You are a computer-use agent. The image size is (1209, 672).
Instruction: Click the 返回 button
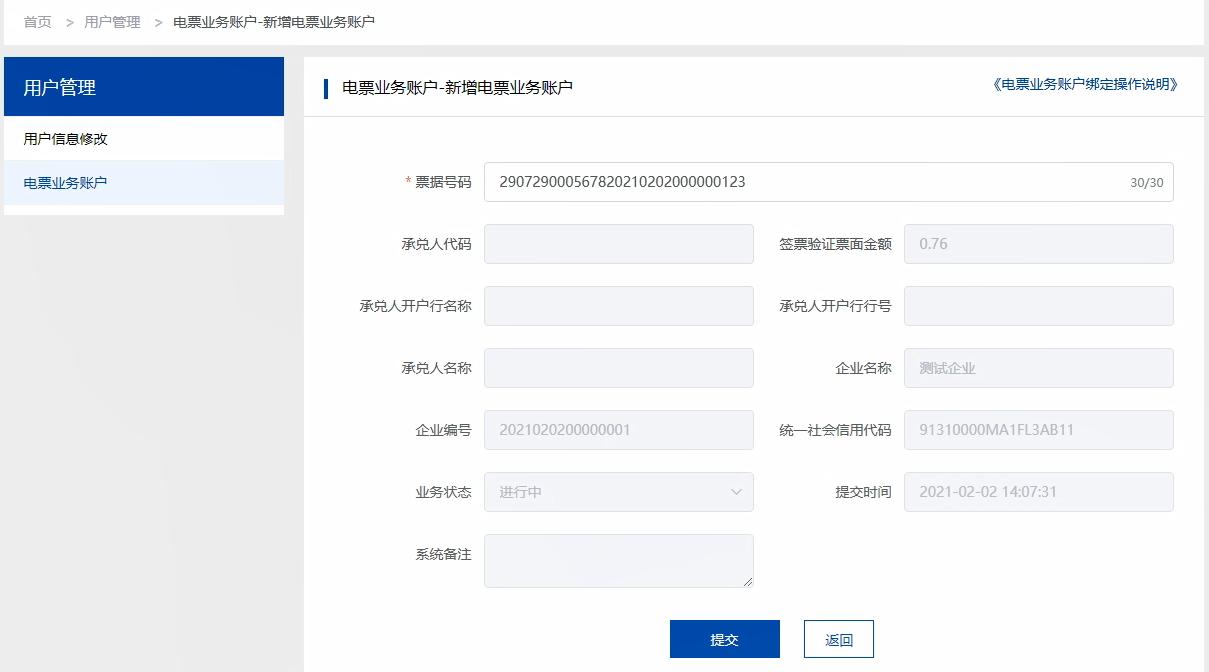point(837,638)
